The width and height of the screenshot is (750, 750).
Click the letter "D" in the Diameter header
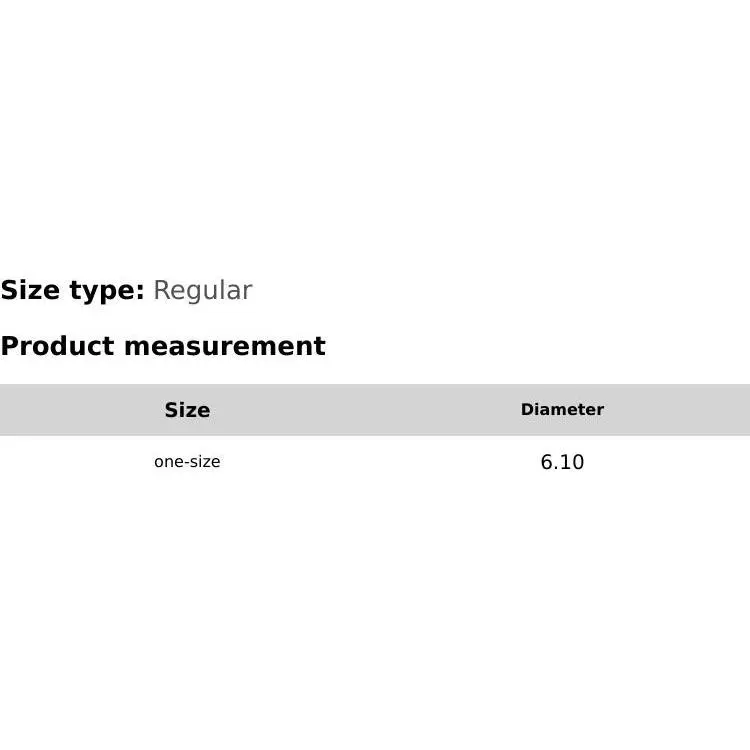point(527,410)
